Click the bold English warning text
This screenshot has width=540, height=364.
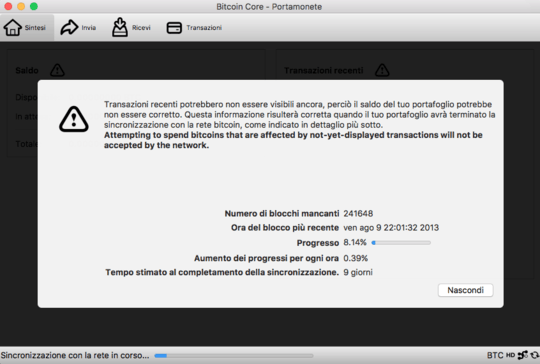pos(293,140)
